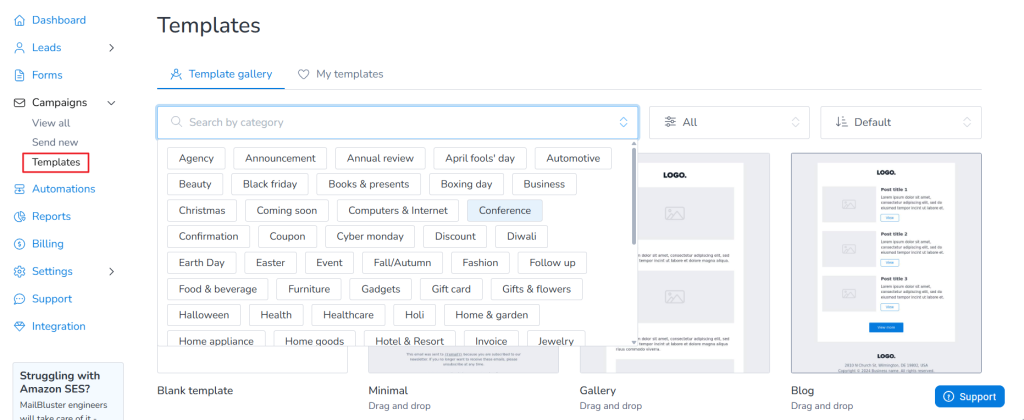Go to Automations in the sidebar
This screenshot has width=1024, height=420.
pyautogui.click(x=63, y=189)
